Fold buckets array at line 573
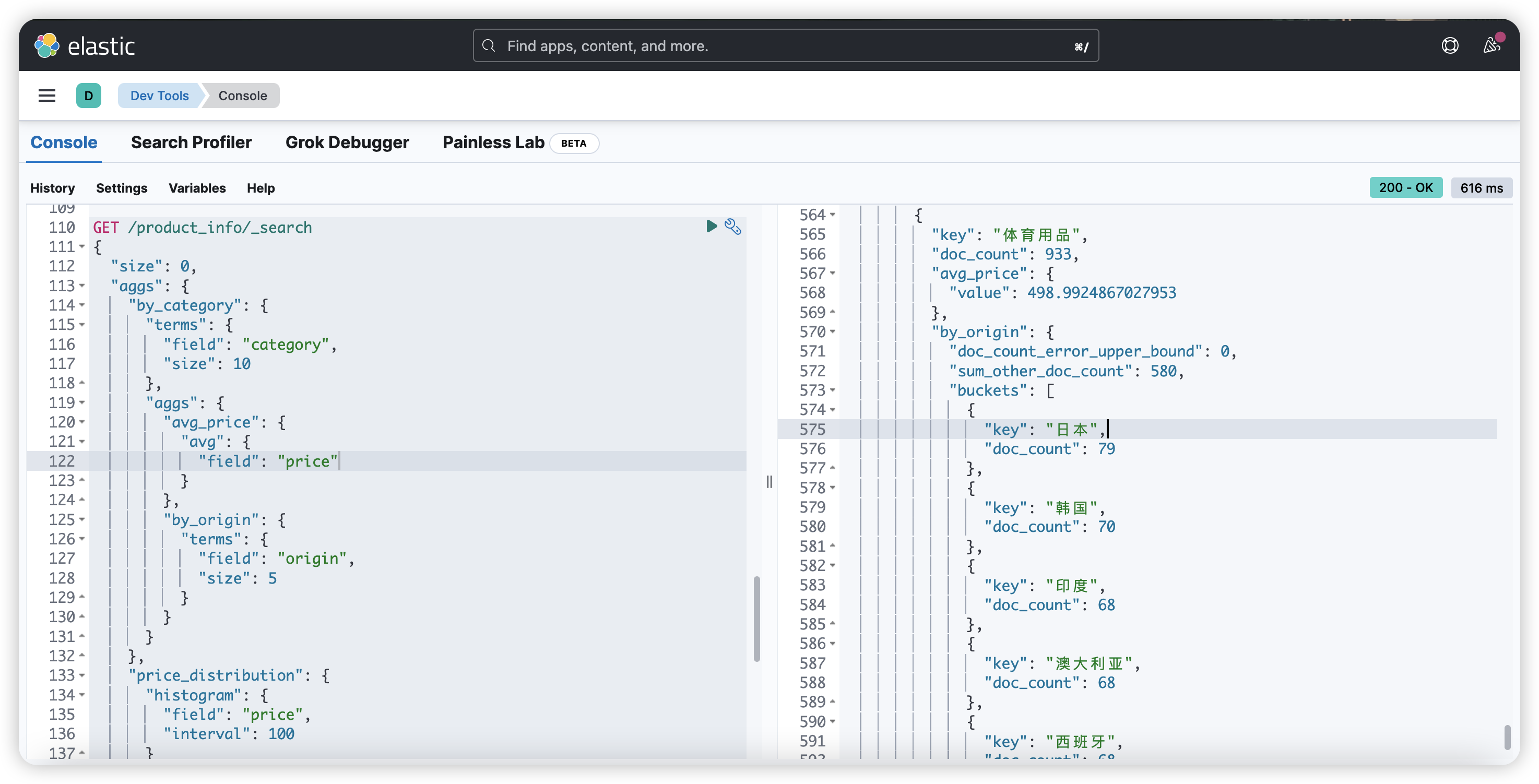 tap(832, 390)
